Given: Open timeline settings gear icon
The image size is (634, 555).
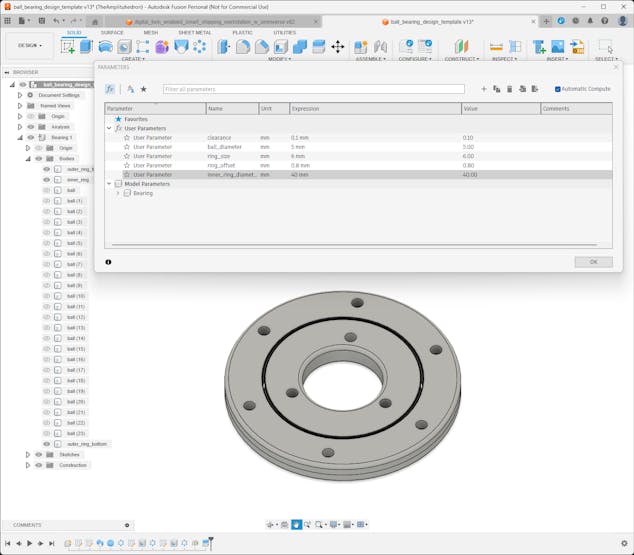Looking at the screenshot, I should (625, 543).
